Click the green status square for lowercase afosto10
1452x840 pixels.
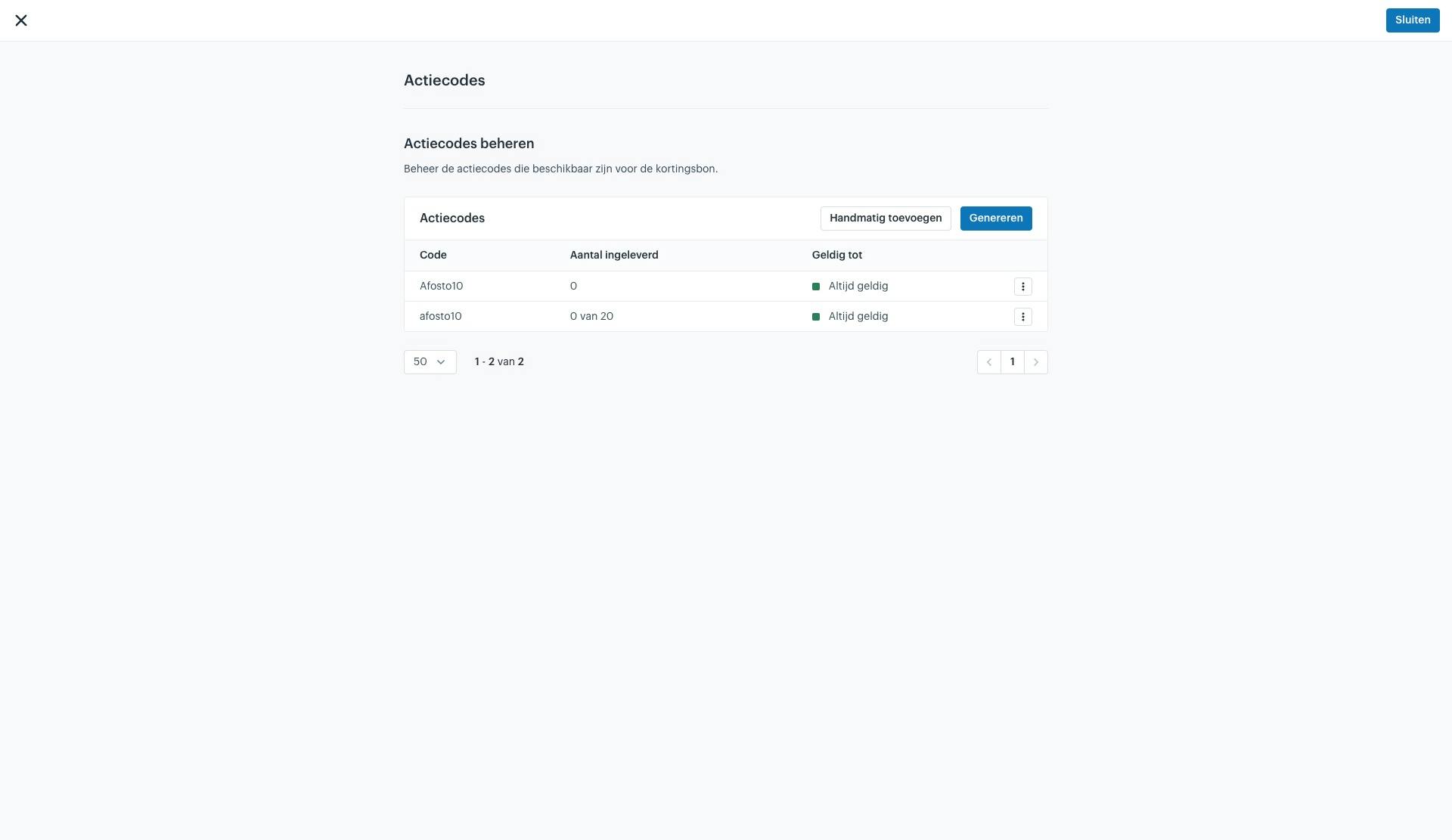click(816, 317)
